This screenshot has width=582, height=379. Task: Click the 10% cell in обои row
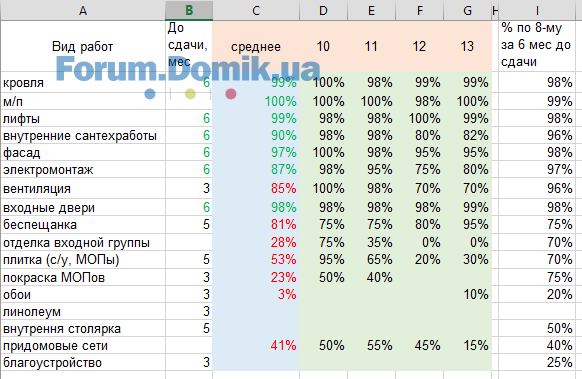pos(468,294)
